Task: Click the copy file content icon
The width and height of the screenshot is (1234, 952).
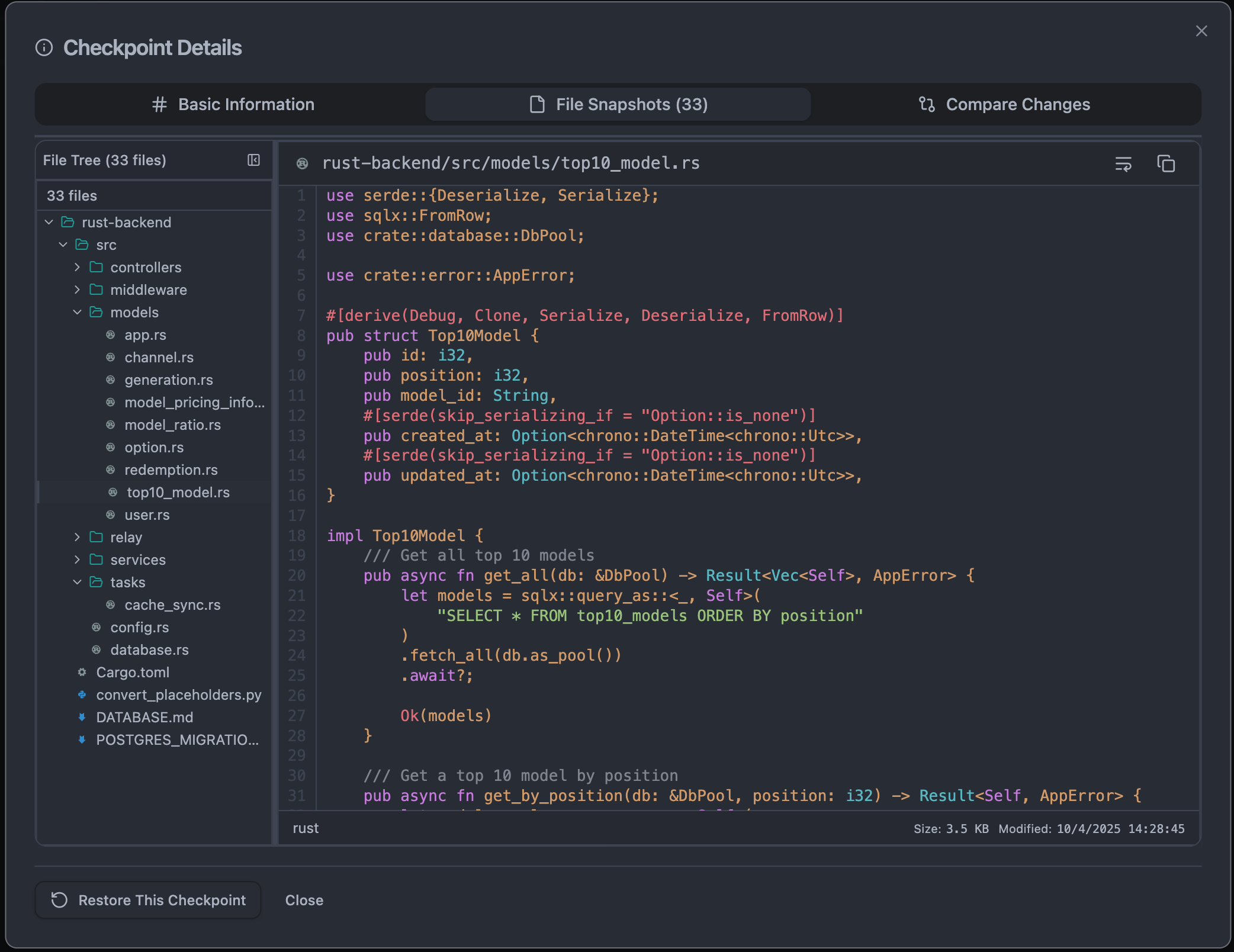Action: [1165, 163]
